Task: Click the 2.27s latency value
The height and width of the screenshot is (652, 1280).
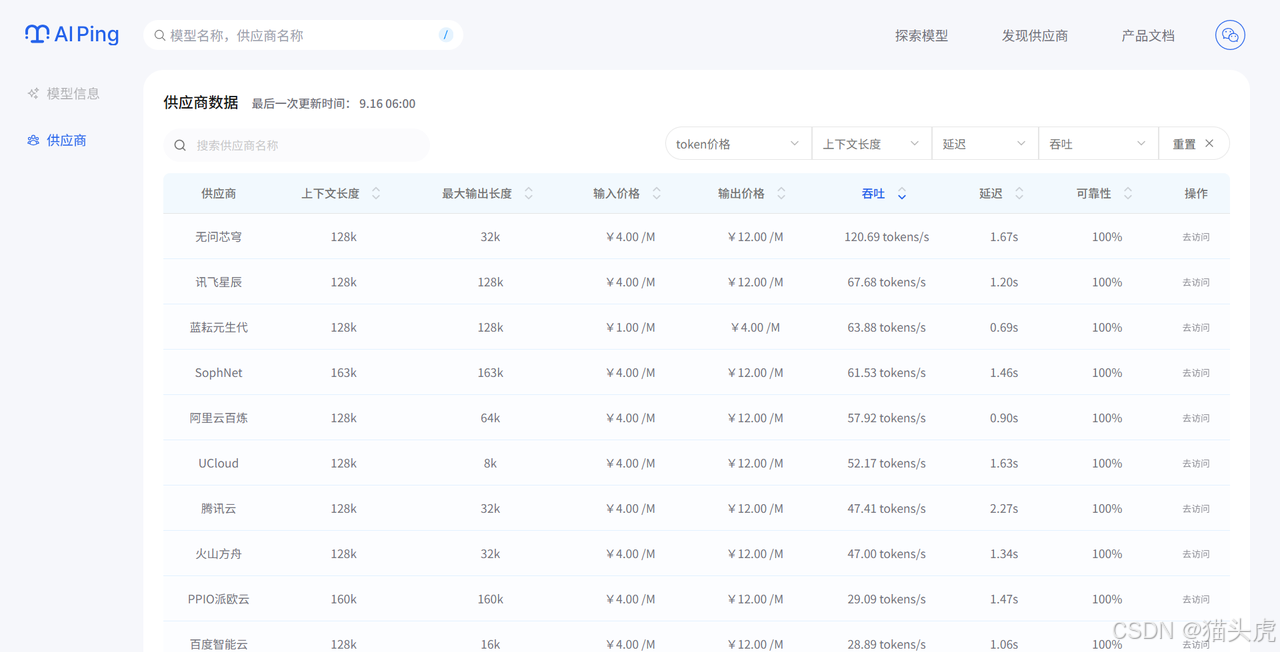Action: coord(1003,508)
